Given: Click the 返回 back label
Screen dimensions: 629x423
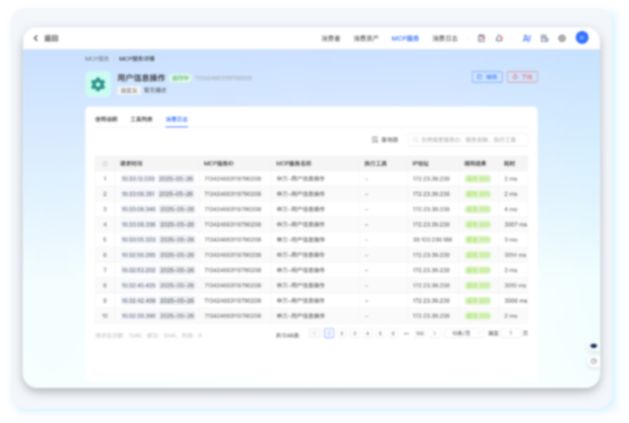Looking at the screenshot, I should tap(51, 38).
